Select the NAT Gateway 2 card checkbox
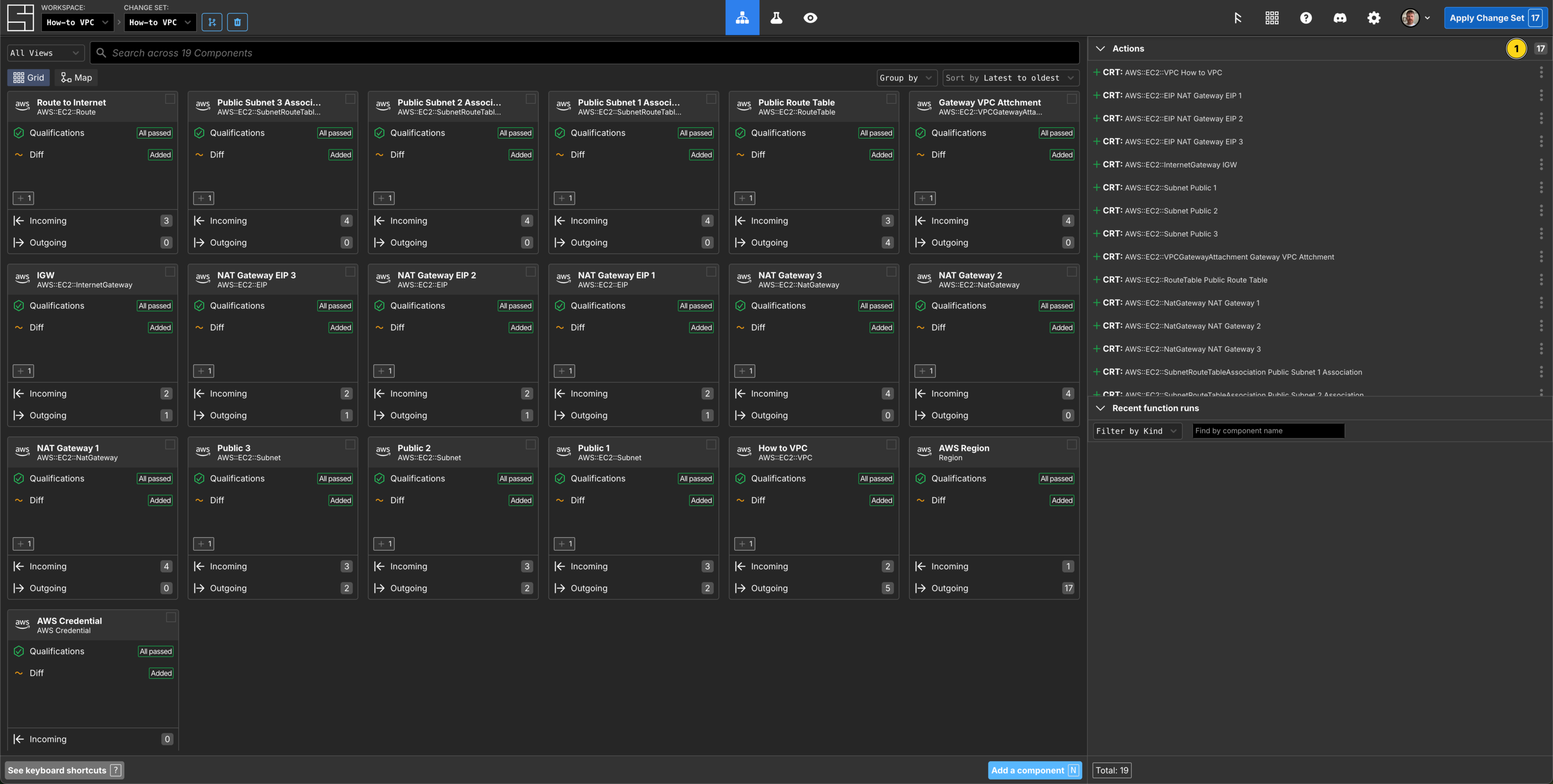 [x=1071, y=272]
